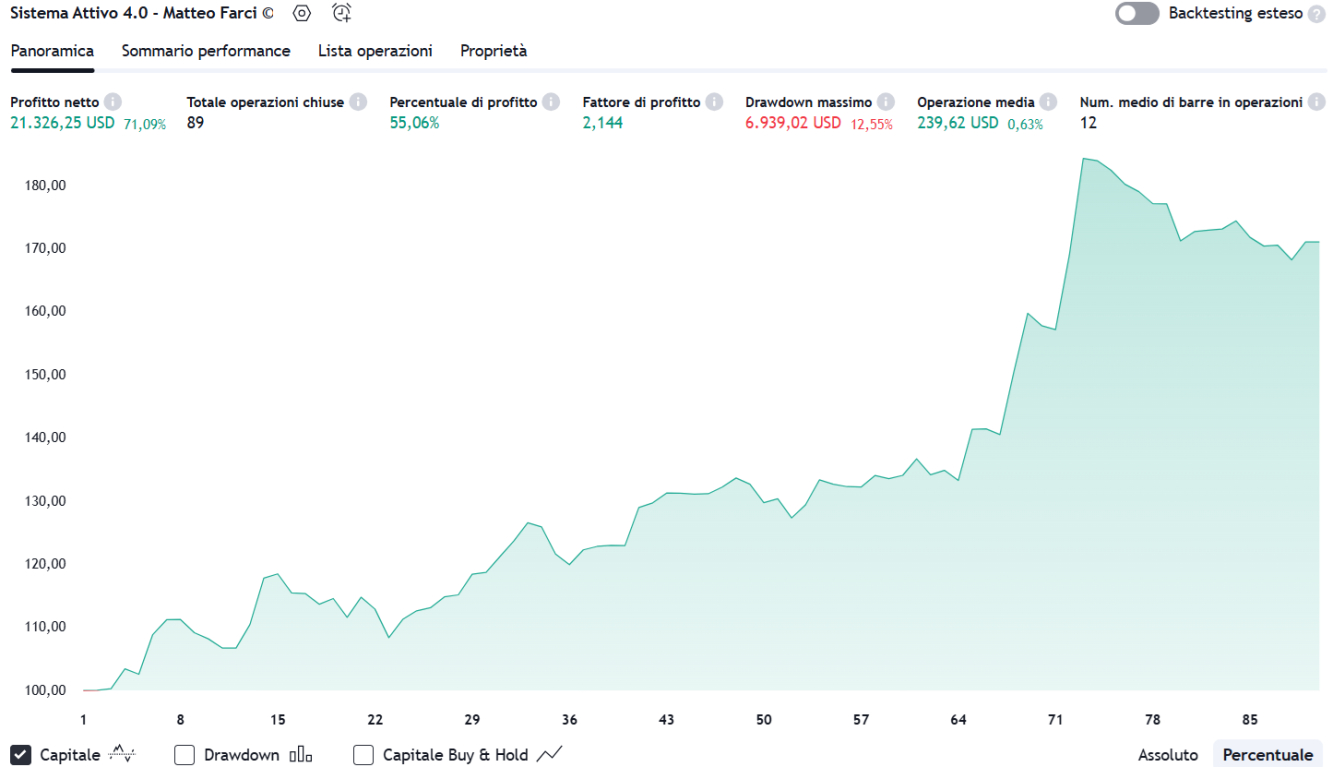Open the Proprietà tab
The width and height of the screenshot is (1332, 767).
click(x=493, y=51)
